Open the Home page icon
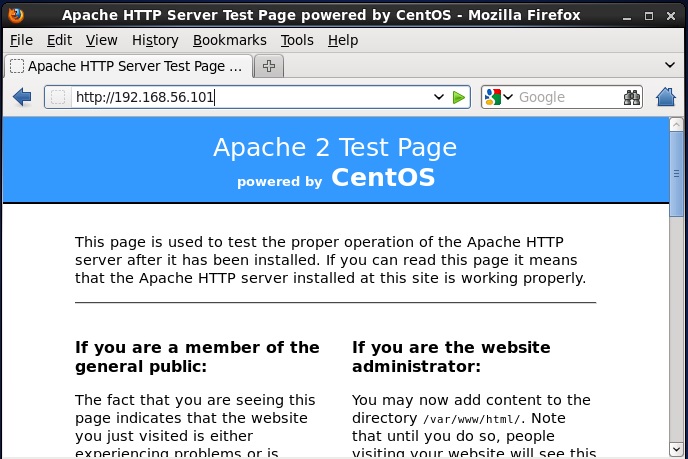 pyautogui.click(x=666, y=97)
